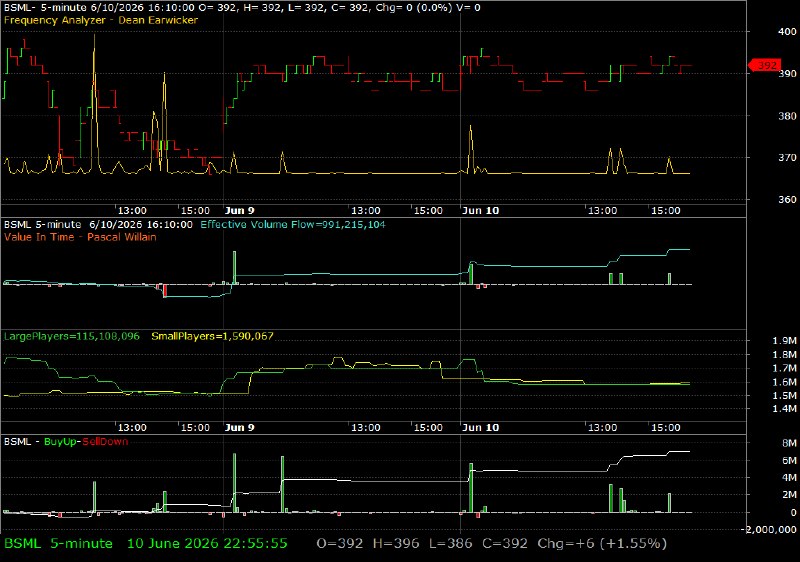The image size is (800, 562).
Task: Click the 'Chg= 0 (0.0%)' value in top header
Action: click(414, 8)
